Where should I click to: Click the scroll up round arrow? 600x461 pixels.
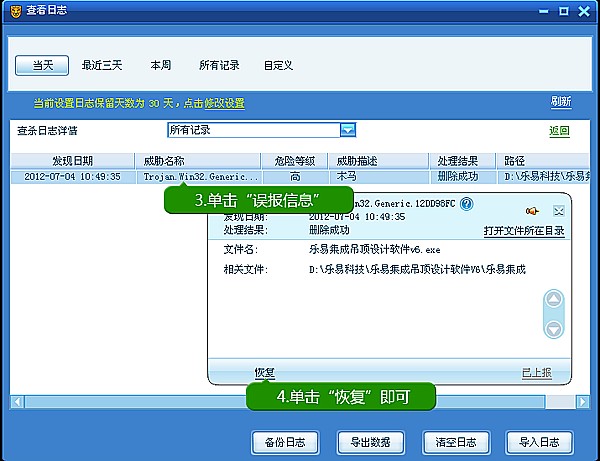[x=553, y=299]
